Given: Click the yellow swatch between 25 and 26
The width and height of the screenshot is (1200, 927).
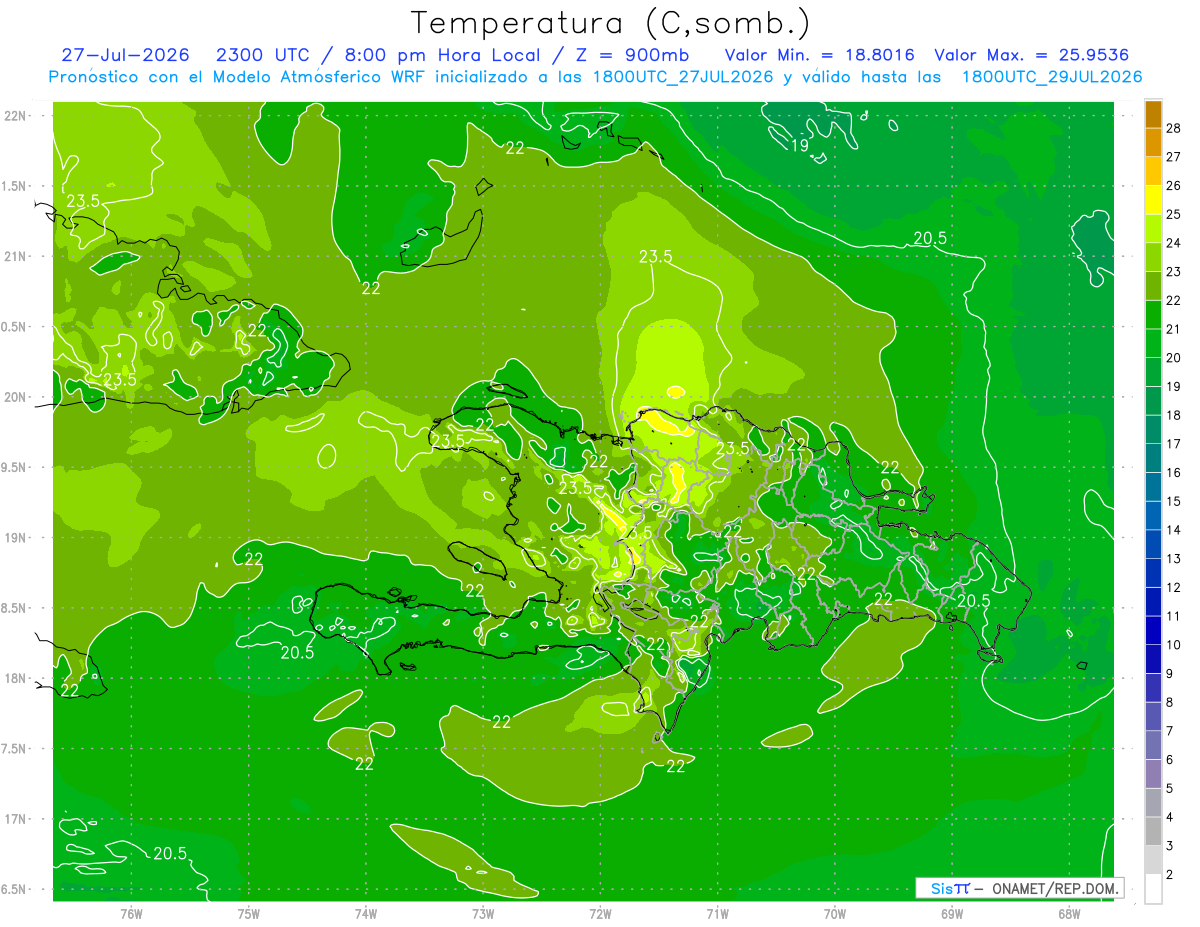Looking at the screenshot, I should click(x=1153, y=200).
